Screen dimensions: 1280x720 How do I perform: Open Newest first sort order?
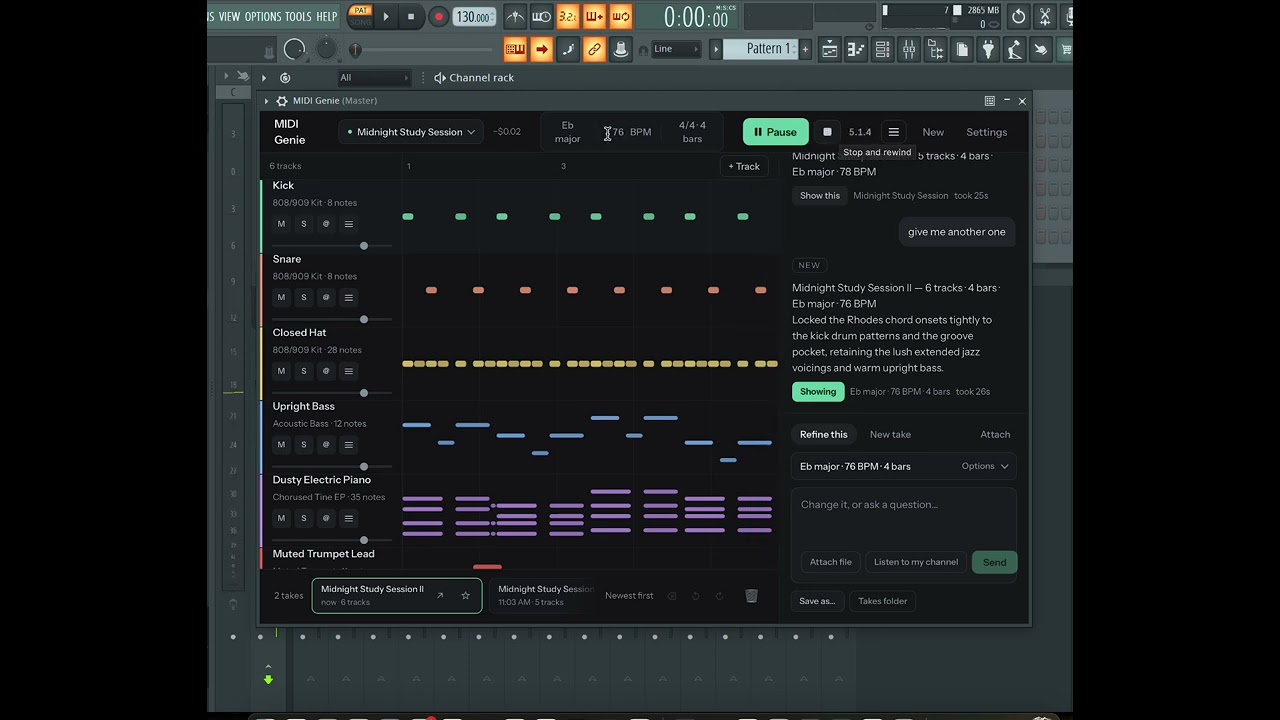tap(629, 596)
